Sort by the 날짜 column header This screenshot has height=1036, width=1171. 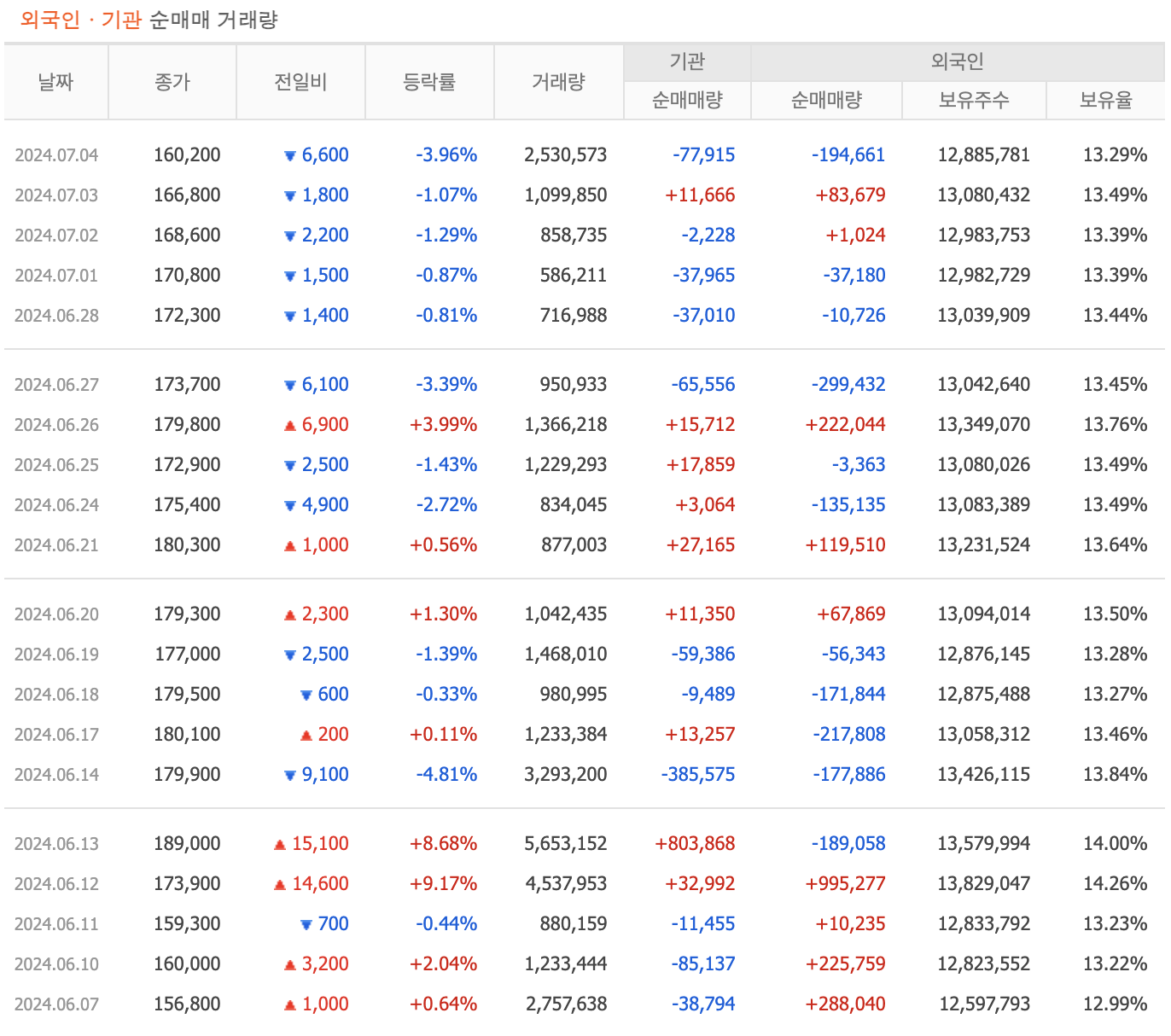[x=55, y=81]
